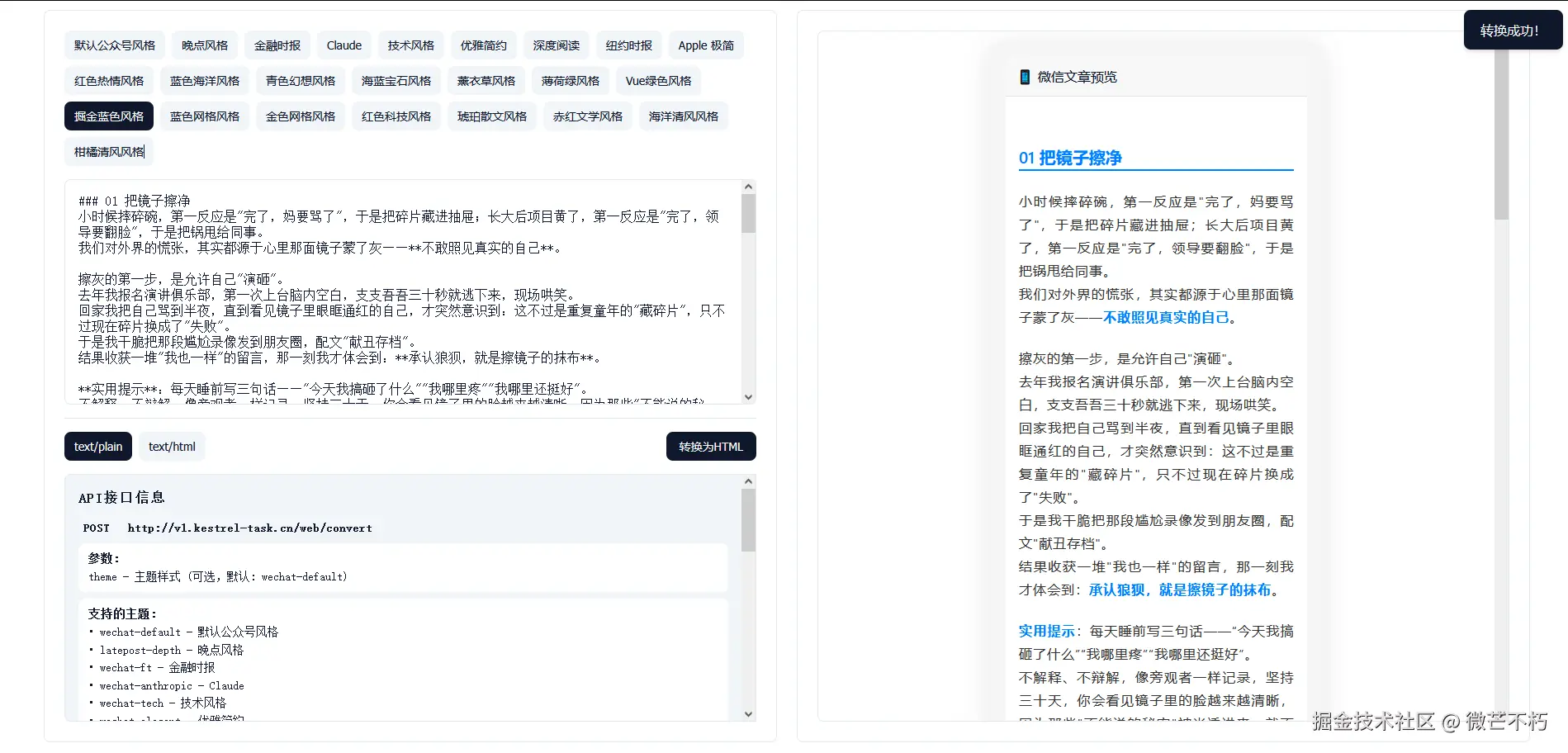Apply the Vue绿色风格 theme
Viewport: 1568px width, 753px height.
tap(659, 81)
